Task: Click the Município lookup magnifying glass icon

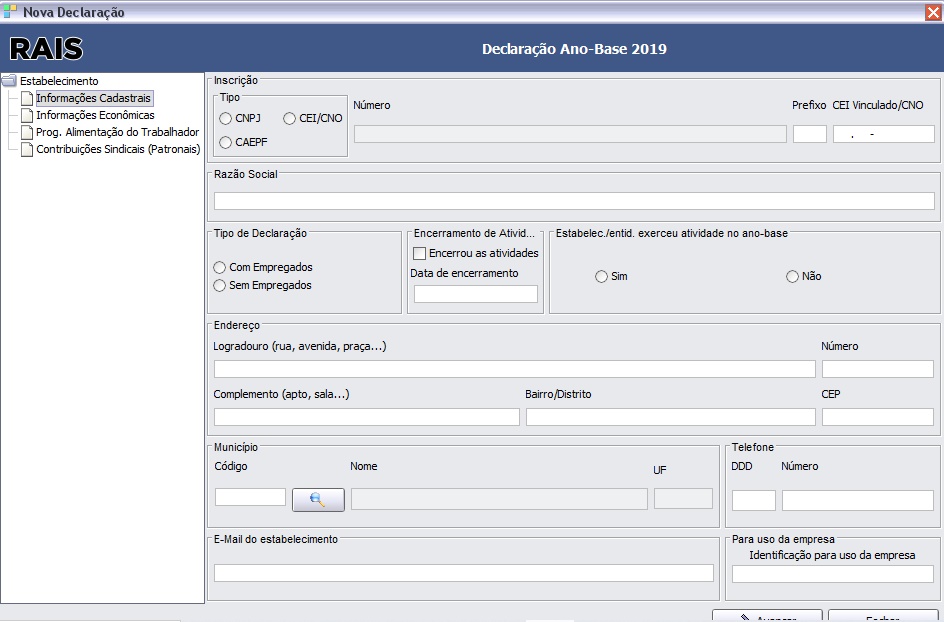Action: 318,499
